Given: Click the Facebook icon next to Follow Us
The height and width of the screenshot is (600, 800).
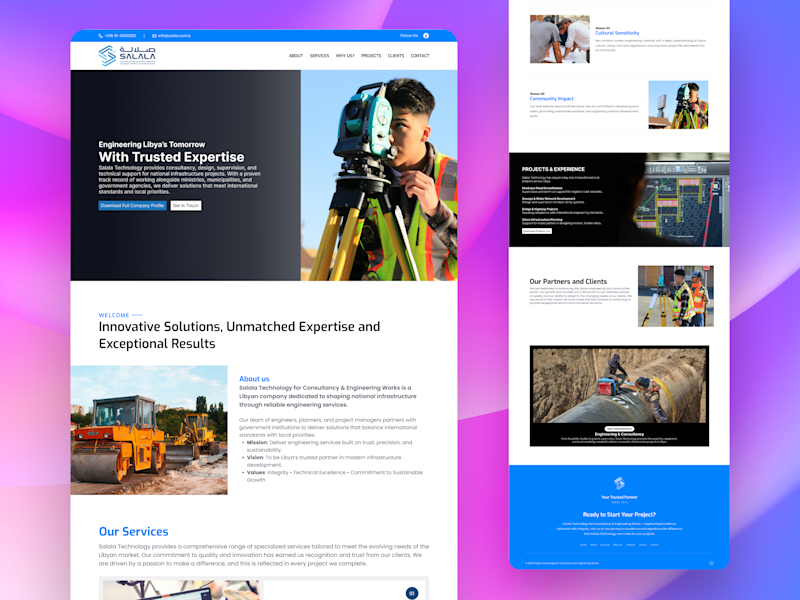Looking at the screenshot, I should click(x=426, y=36).
